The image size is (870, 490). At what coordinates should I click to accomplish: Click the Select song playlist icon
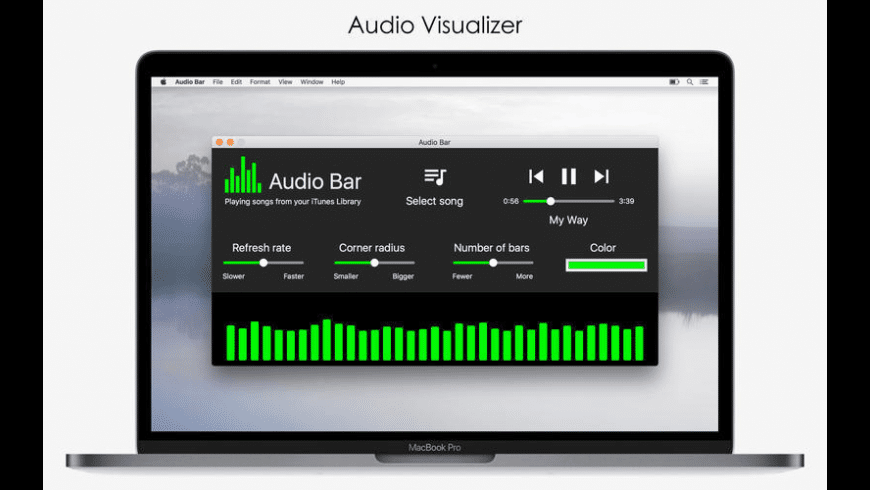click(435, 176)
